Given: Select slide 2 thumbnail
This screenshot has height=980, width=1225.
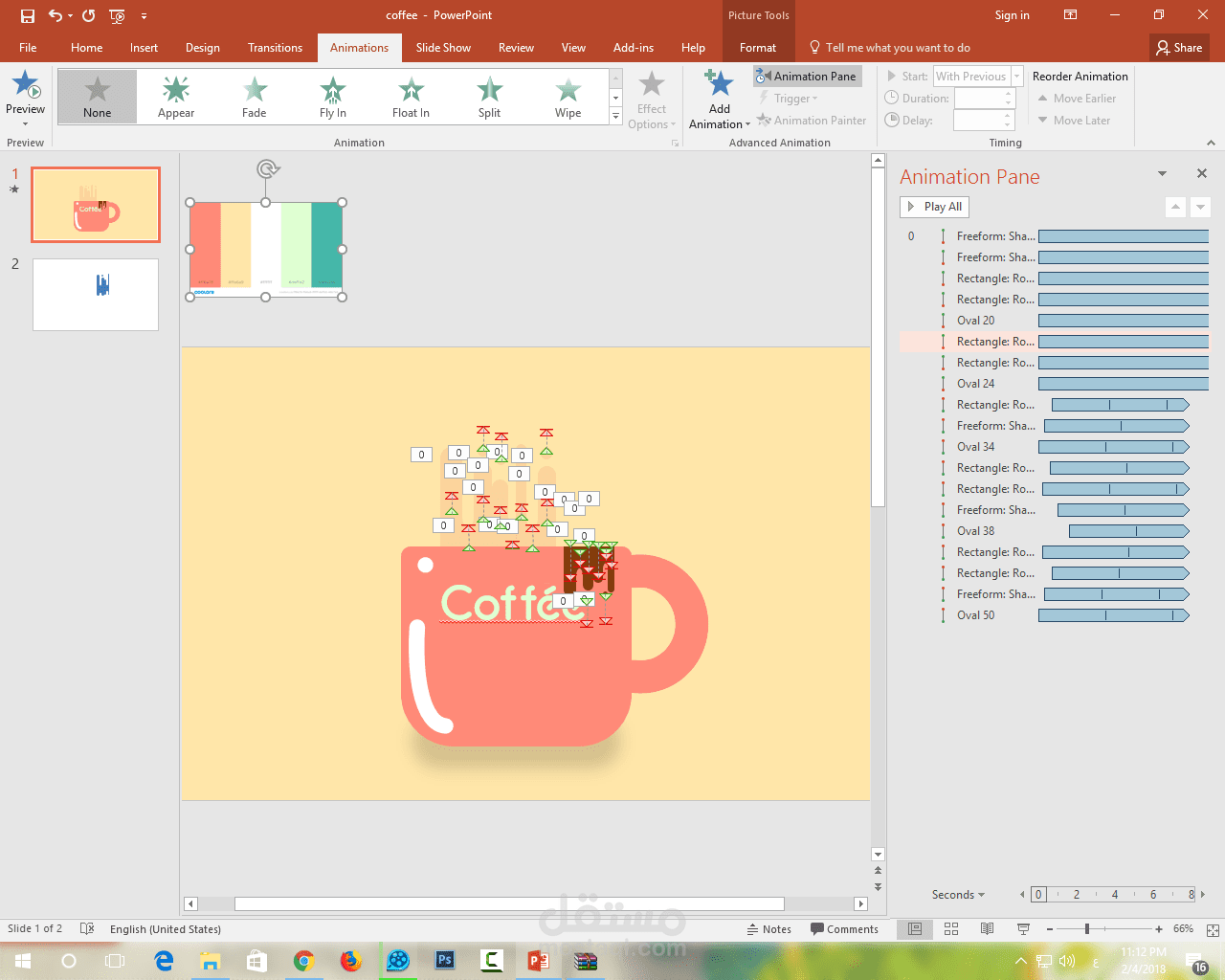Looking at the screenshot, I should [x=96, y=295].
